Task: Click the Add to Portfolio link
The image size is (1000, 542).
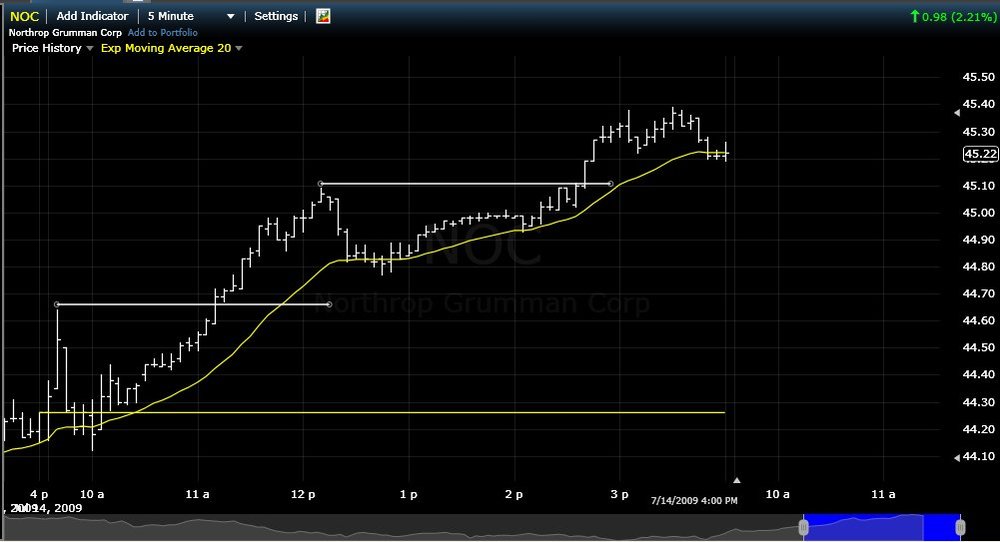Action: [163, 33]
